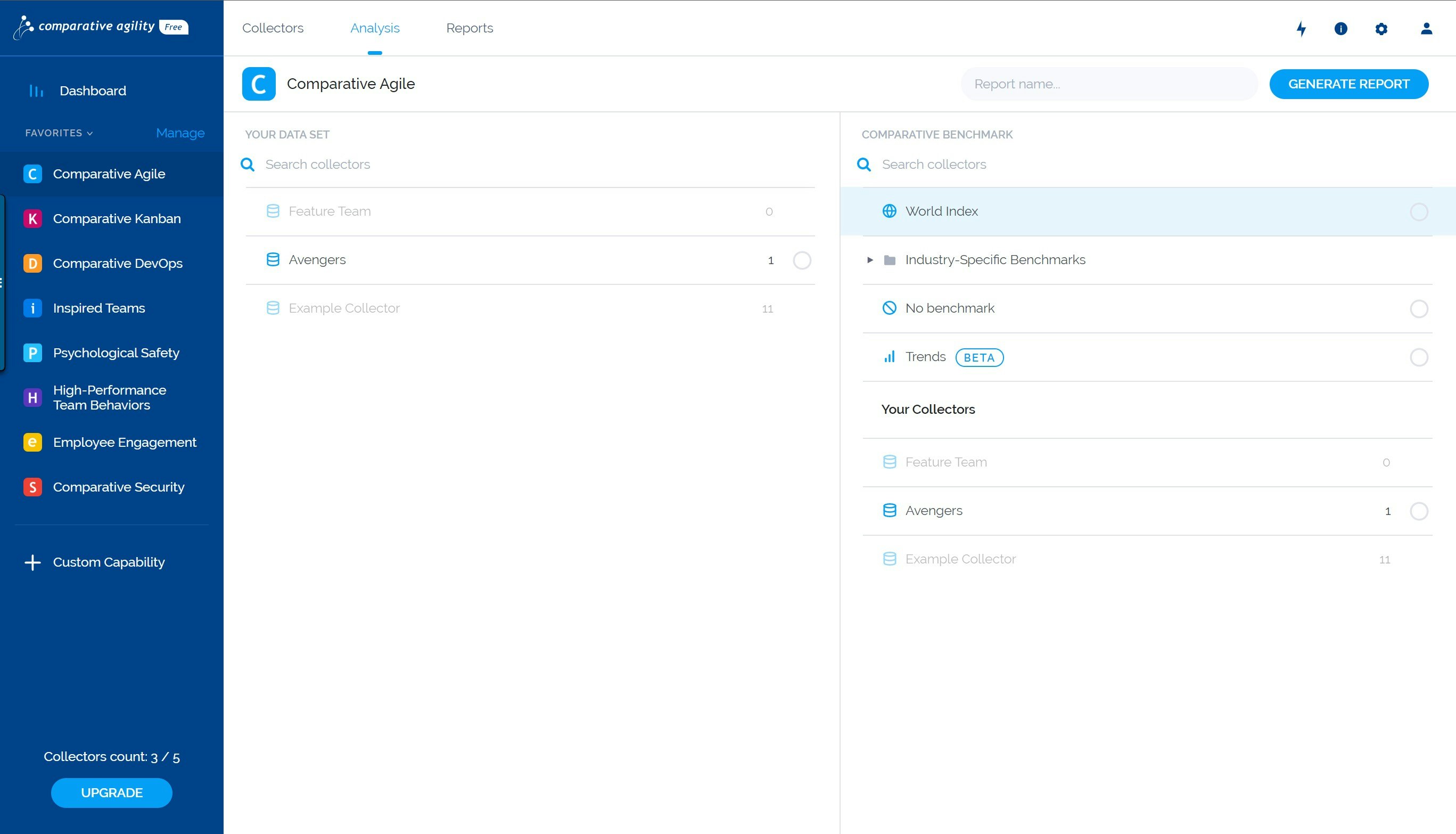This screenshot has width=1456, height=834.
Task: Click the Generate Report button
Action: tap(1348, 84)
